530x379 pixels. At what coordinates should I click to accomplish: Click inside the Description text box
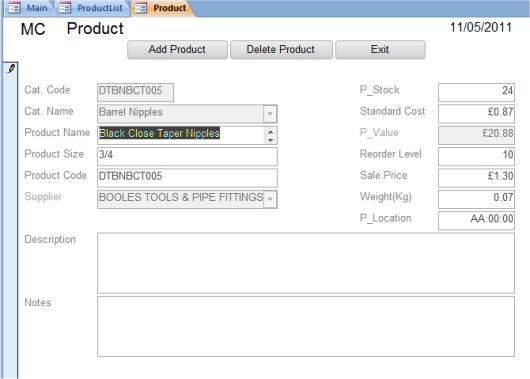point(306,263)
